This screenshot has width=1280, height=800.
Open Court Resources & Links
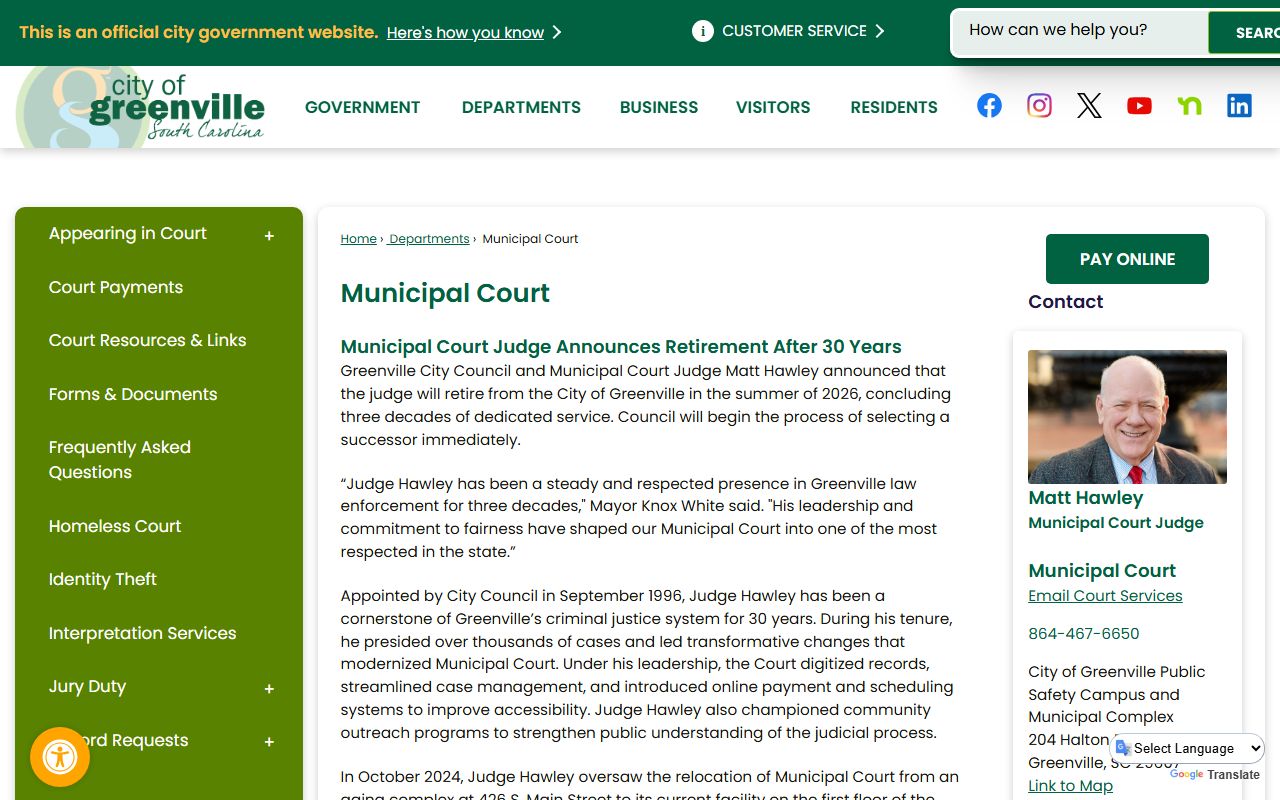click(x=148, y=340)
